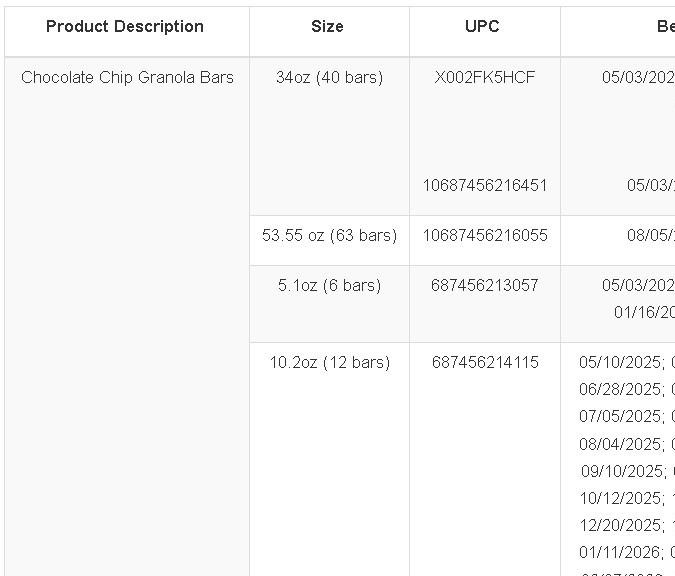Click the 5.1oz (6 bars) size cell
Image resolution: width=675 pixels, height=576 pixels.
[329, 286]
